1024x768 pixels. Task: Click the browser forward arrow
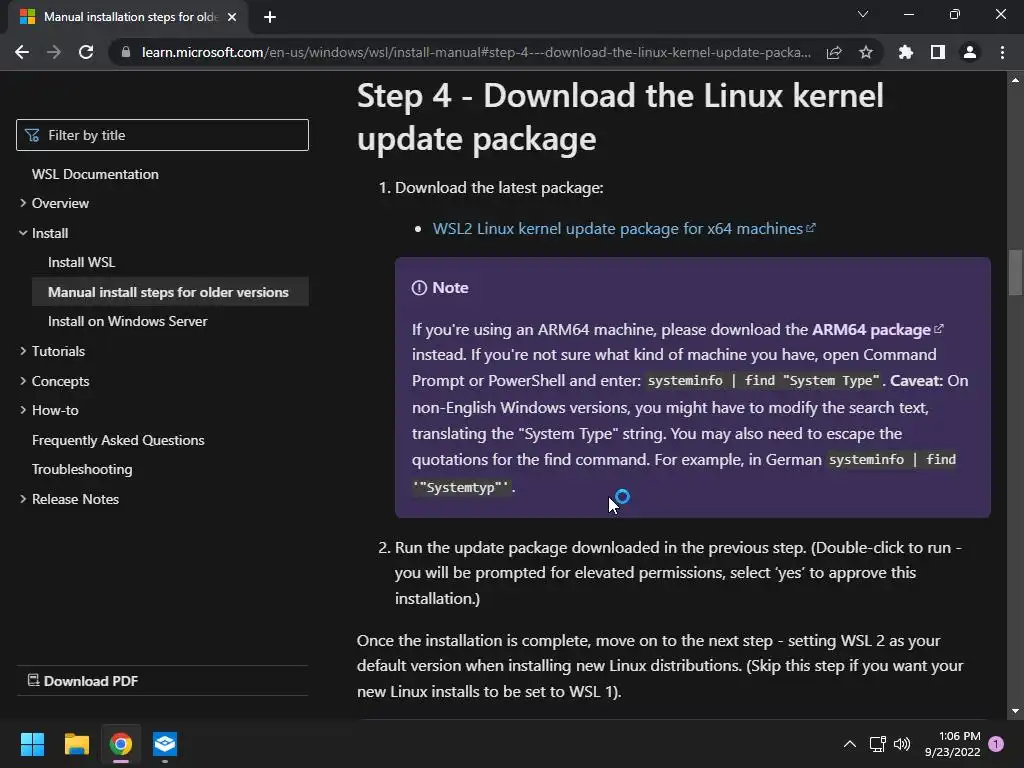coord(54,52)
